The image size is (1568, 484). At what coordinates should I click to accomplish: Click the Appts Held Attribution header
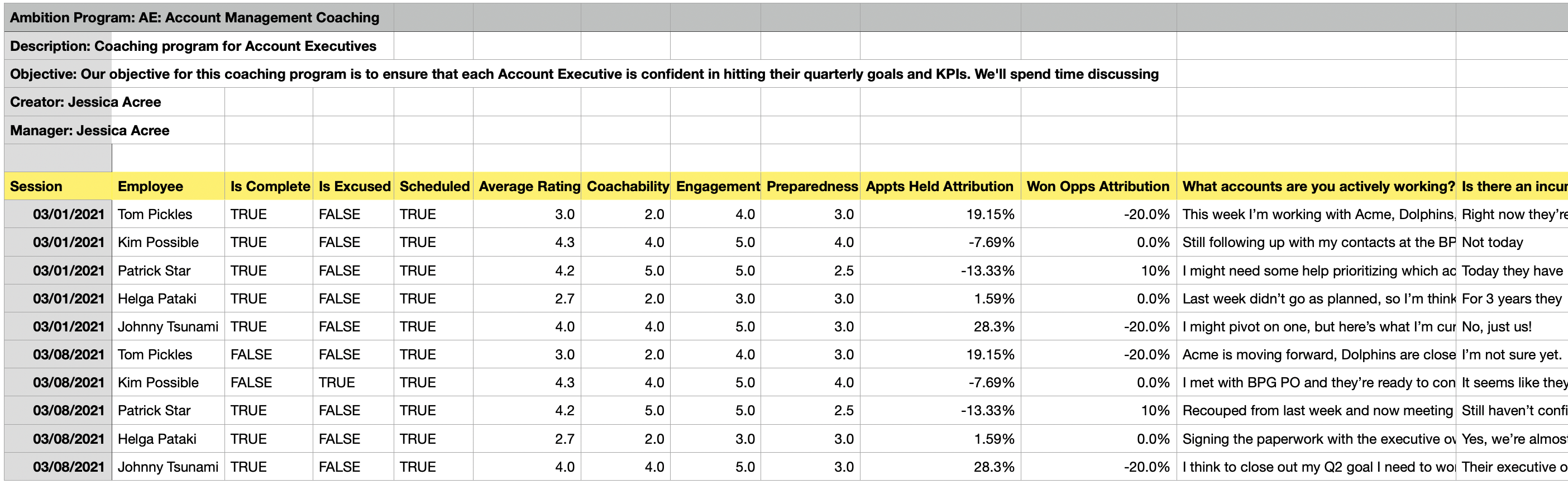click(x=939, y=187)
